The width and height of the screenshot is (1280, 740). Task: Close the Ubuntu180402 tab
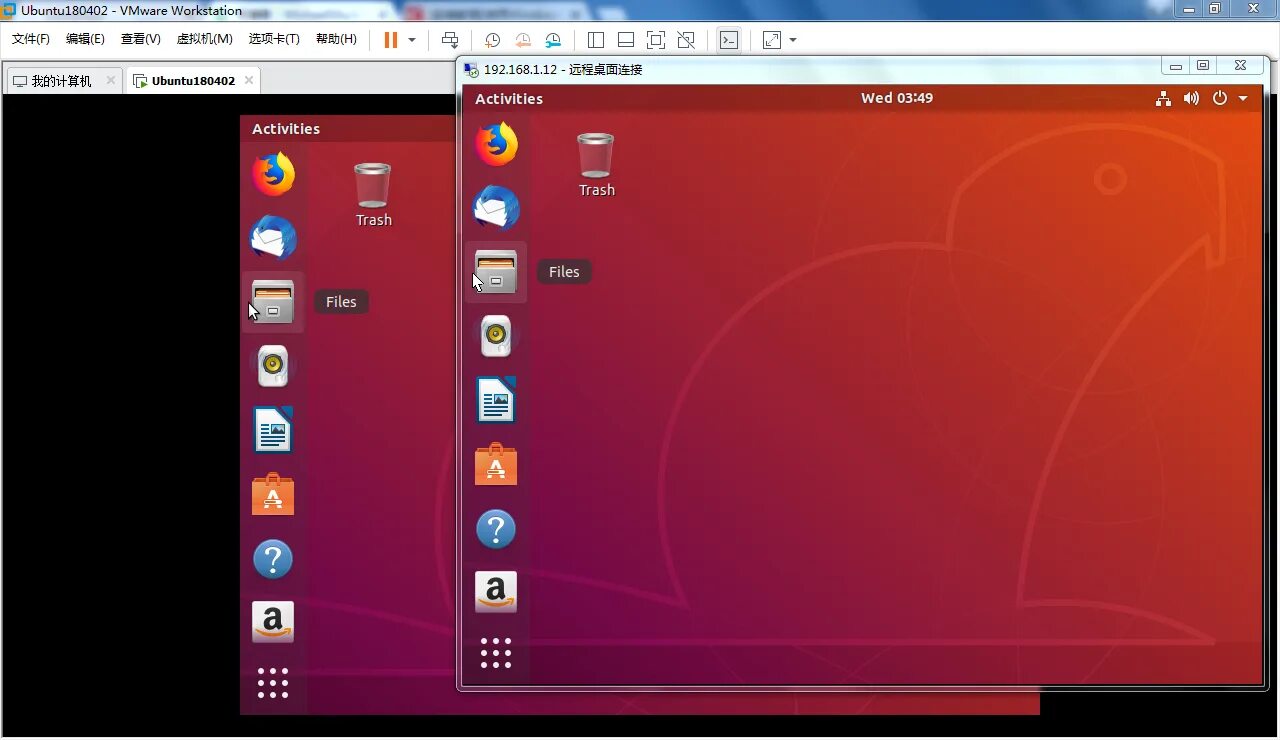coord(249,80)
